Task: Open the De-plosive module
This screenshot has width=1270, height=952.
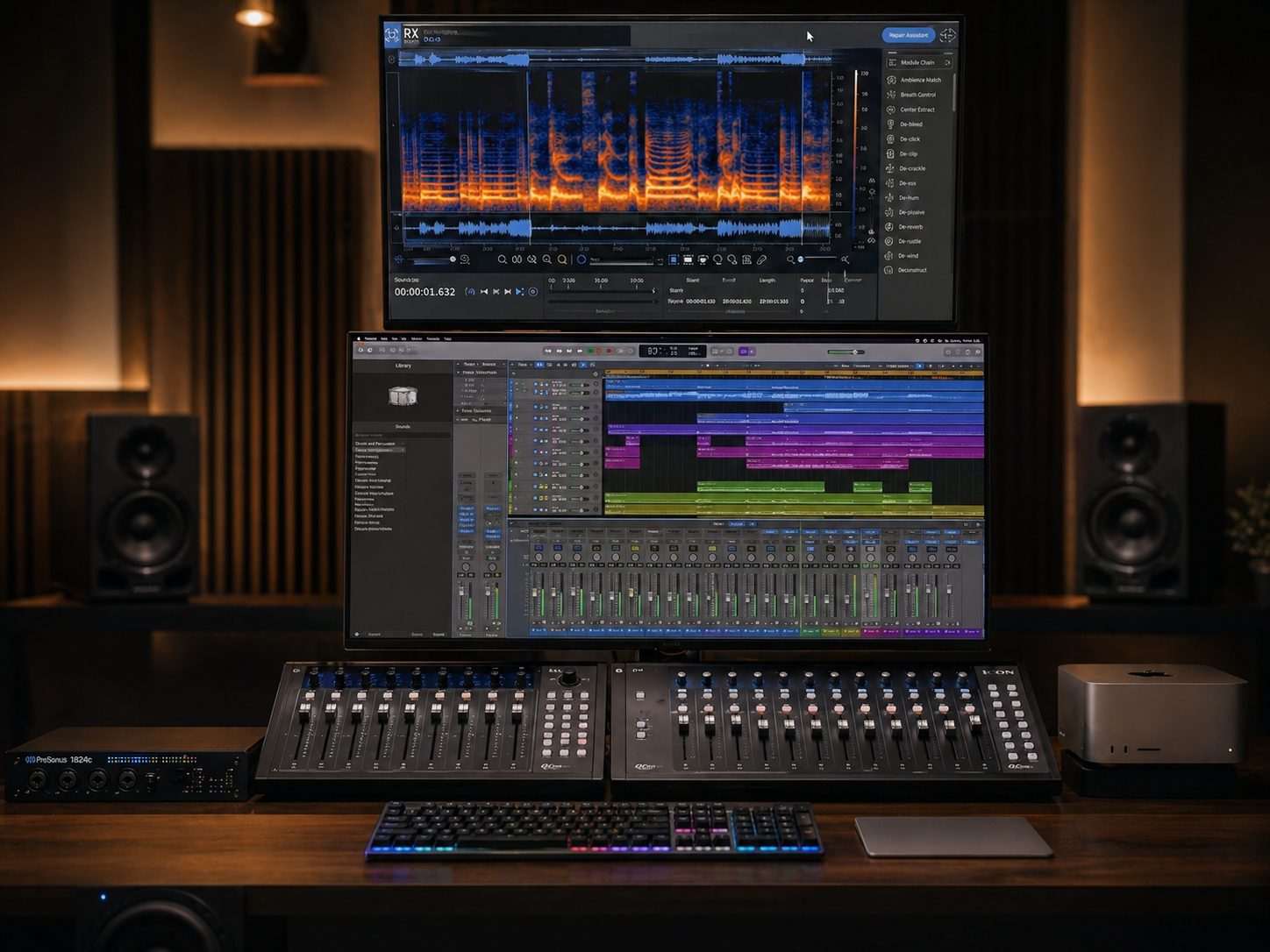Action: 906,212
